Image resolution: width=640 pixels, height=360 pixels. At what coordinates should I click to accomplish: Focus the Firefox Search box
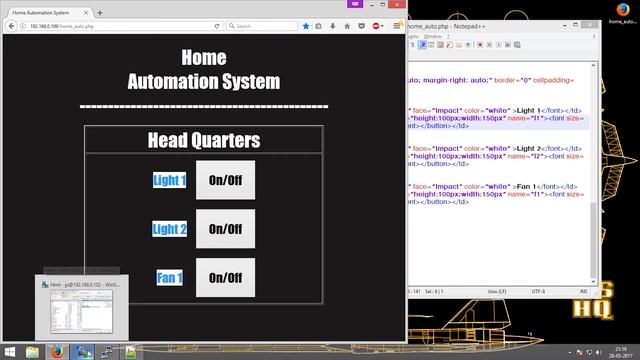(x=262, y=26)
